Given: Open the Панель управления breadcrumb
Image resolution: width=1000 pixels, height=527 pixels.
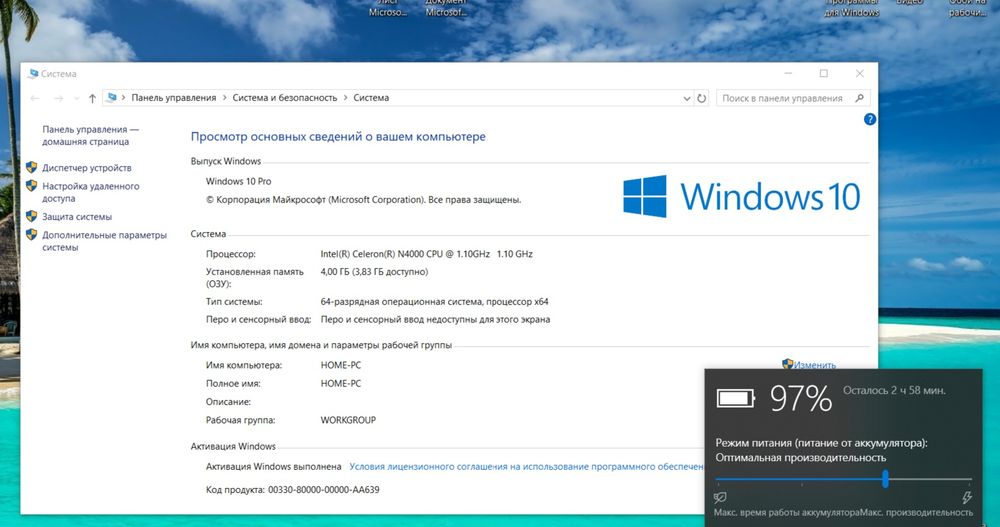Looking at the screenshot, I should point(173,98).
